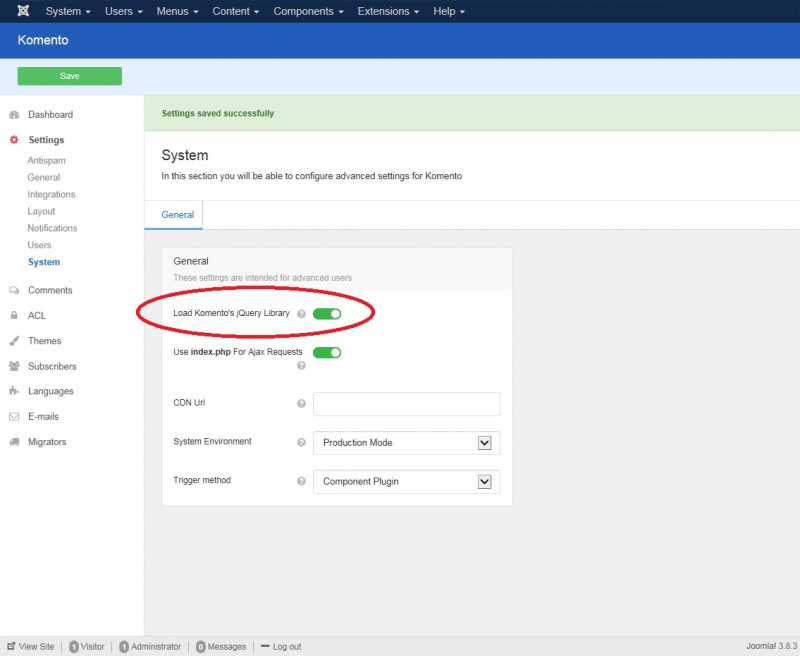Click the Comments speech bubble icon

(x=14, y=290)
